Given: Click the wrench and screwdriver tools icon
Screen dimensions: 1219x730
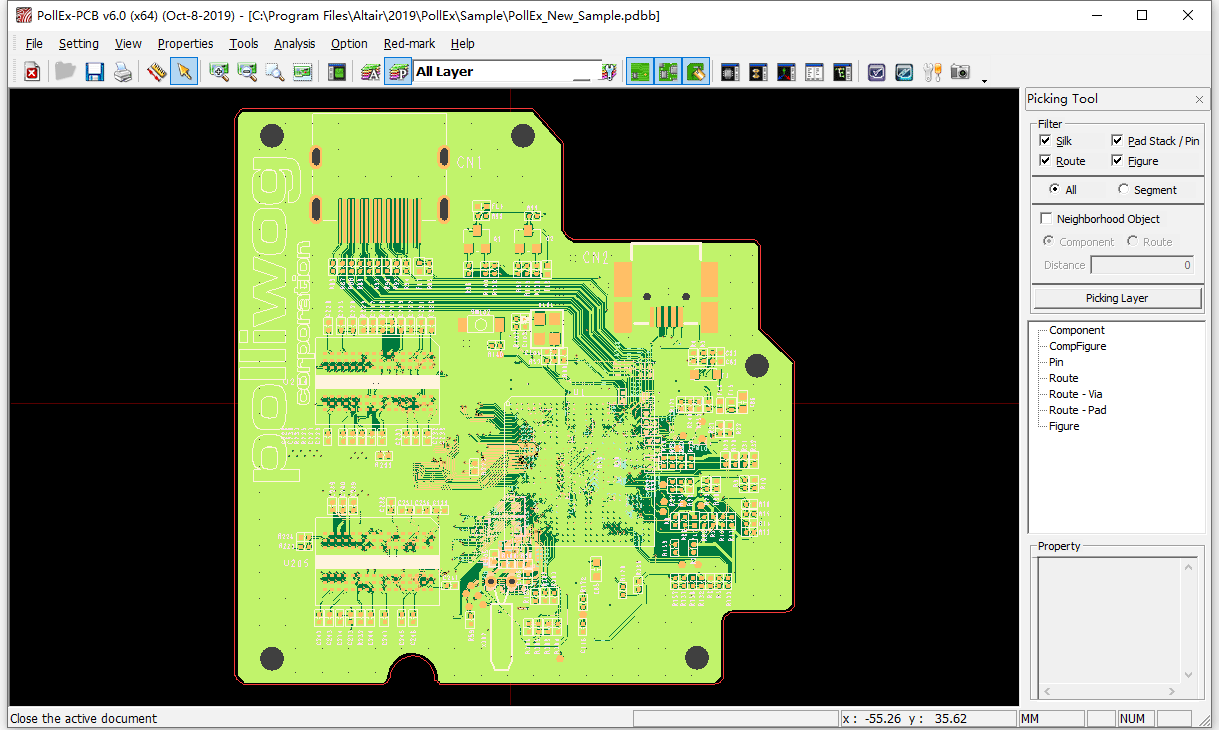Looking at the screenshot, I should (932, 72).
